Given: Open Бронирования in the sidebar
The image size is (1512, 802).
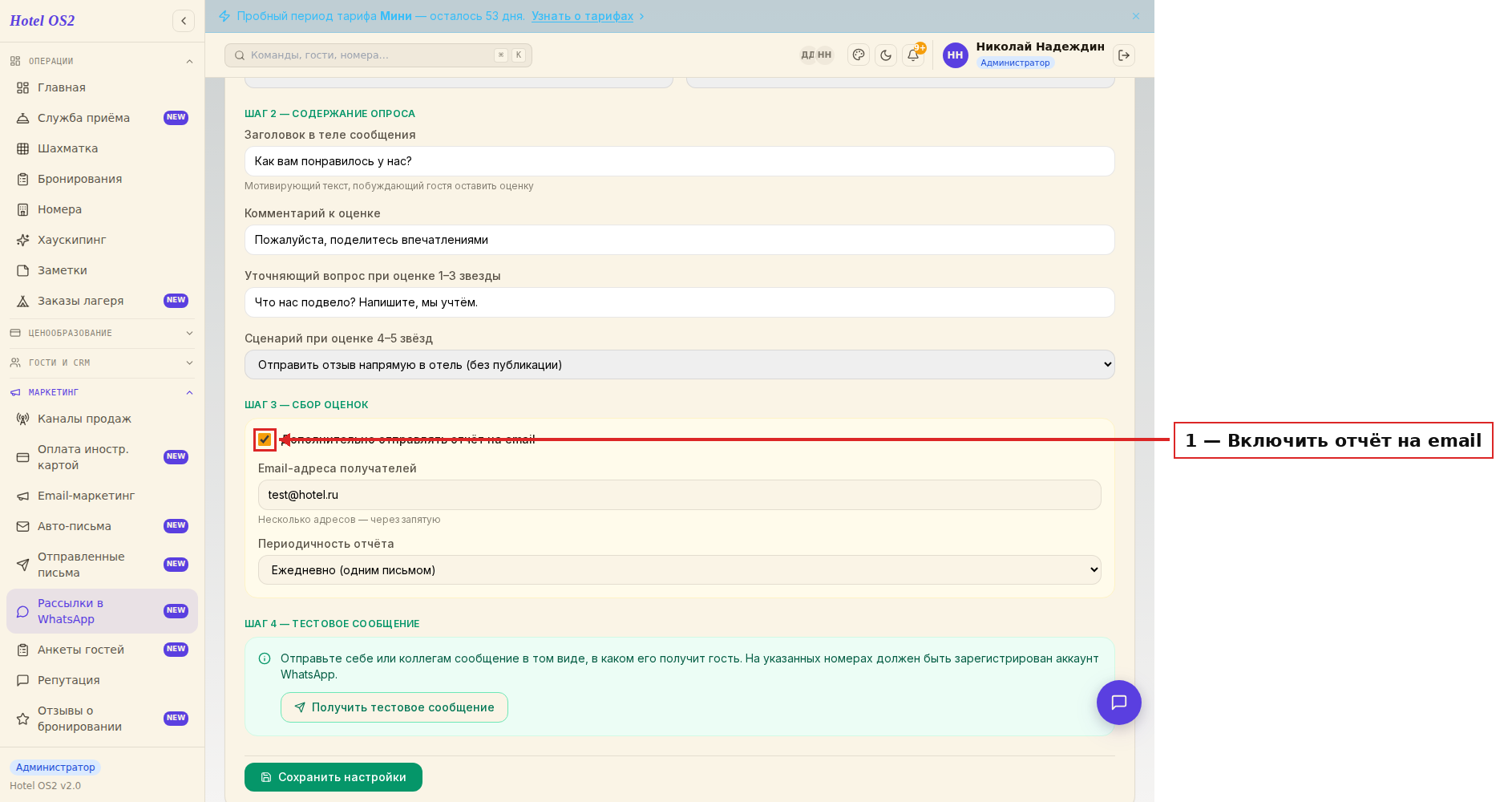Looking at the screenshot, I should (x=102, y=179).
